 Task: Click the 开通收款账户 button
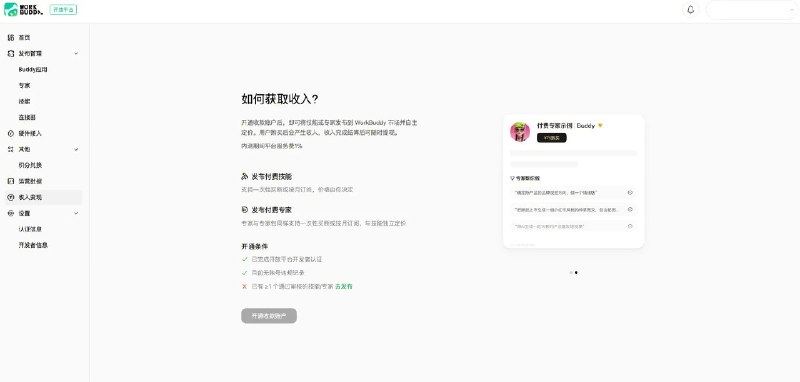(269, 316)
